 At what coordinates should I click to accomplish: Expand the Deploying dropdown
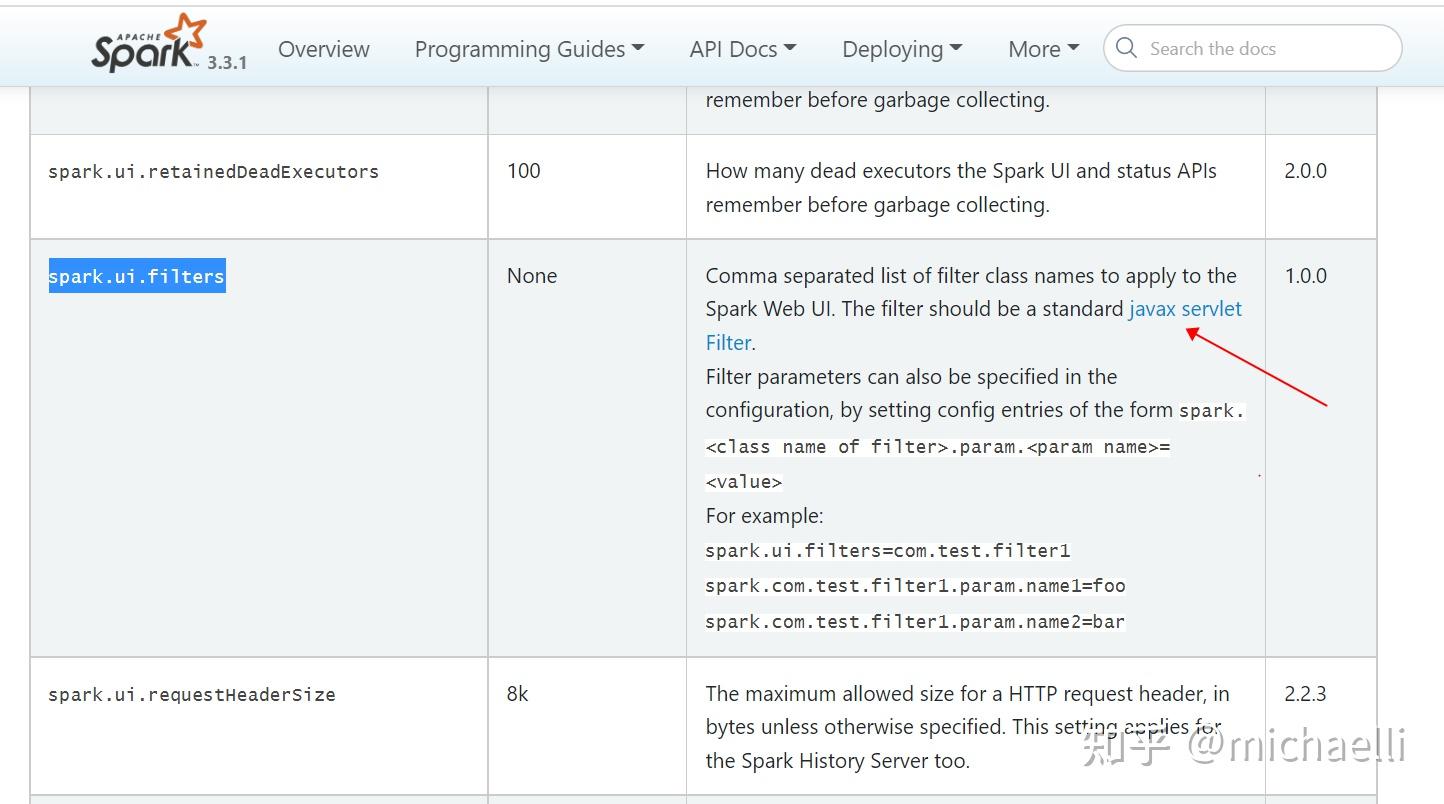click(x=901, y=48)
